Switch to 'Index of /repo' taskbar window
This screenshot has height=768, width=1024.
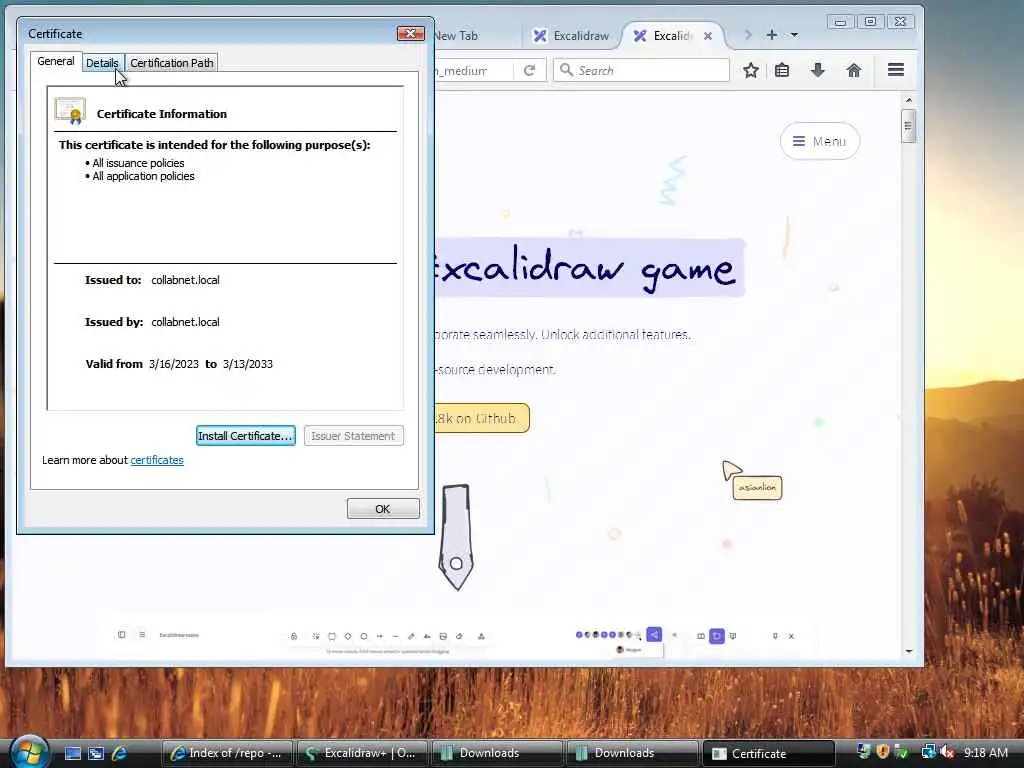(x=228, y=753)
